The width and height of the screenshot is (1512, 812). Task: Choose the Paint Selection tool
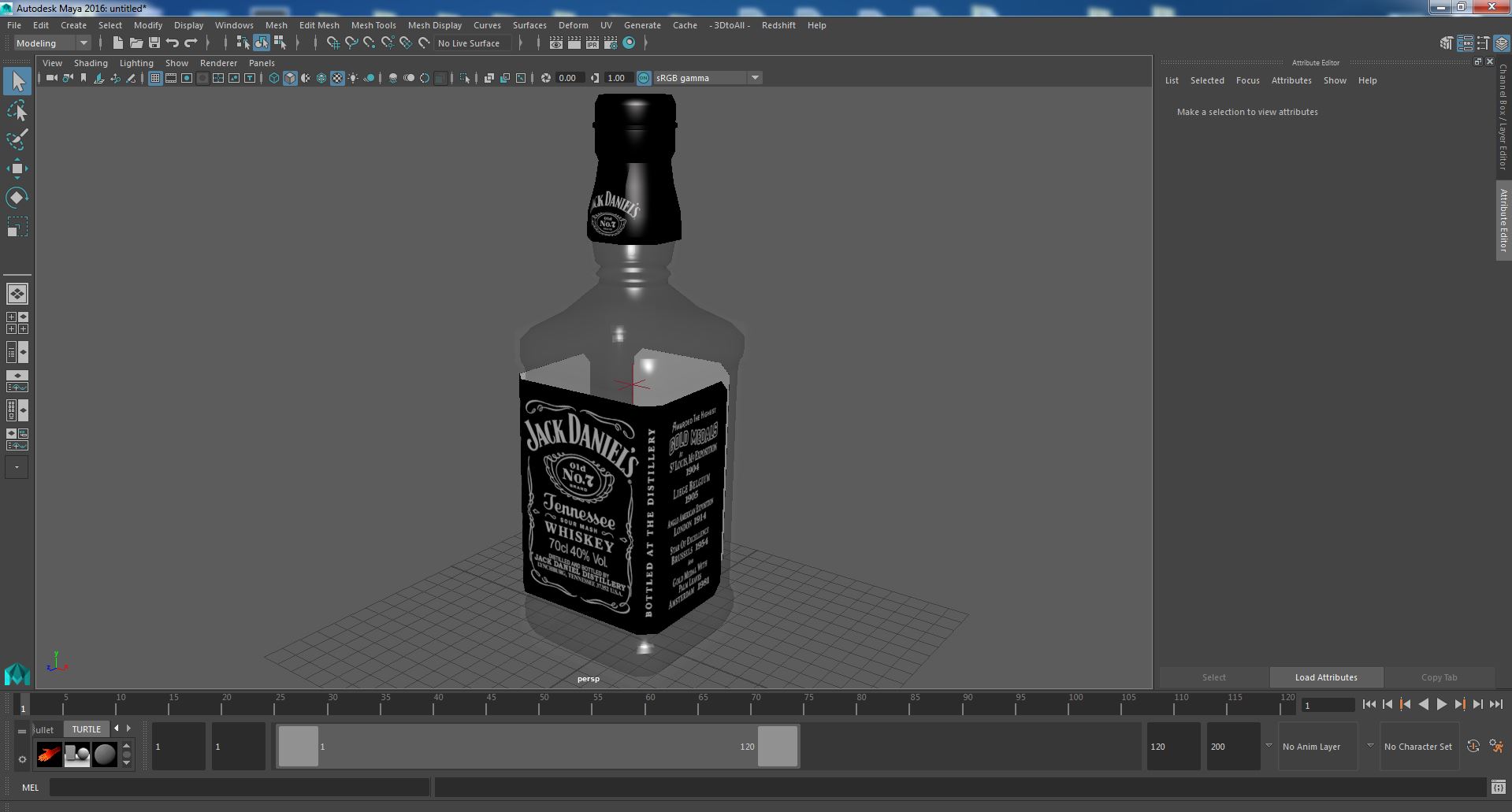click(x=17, y=139)
